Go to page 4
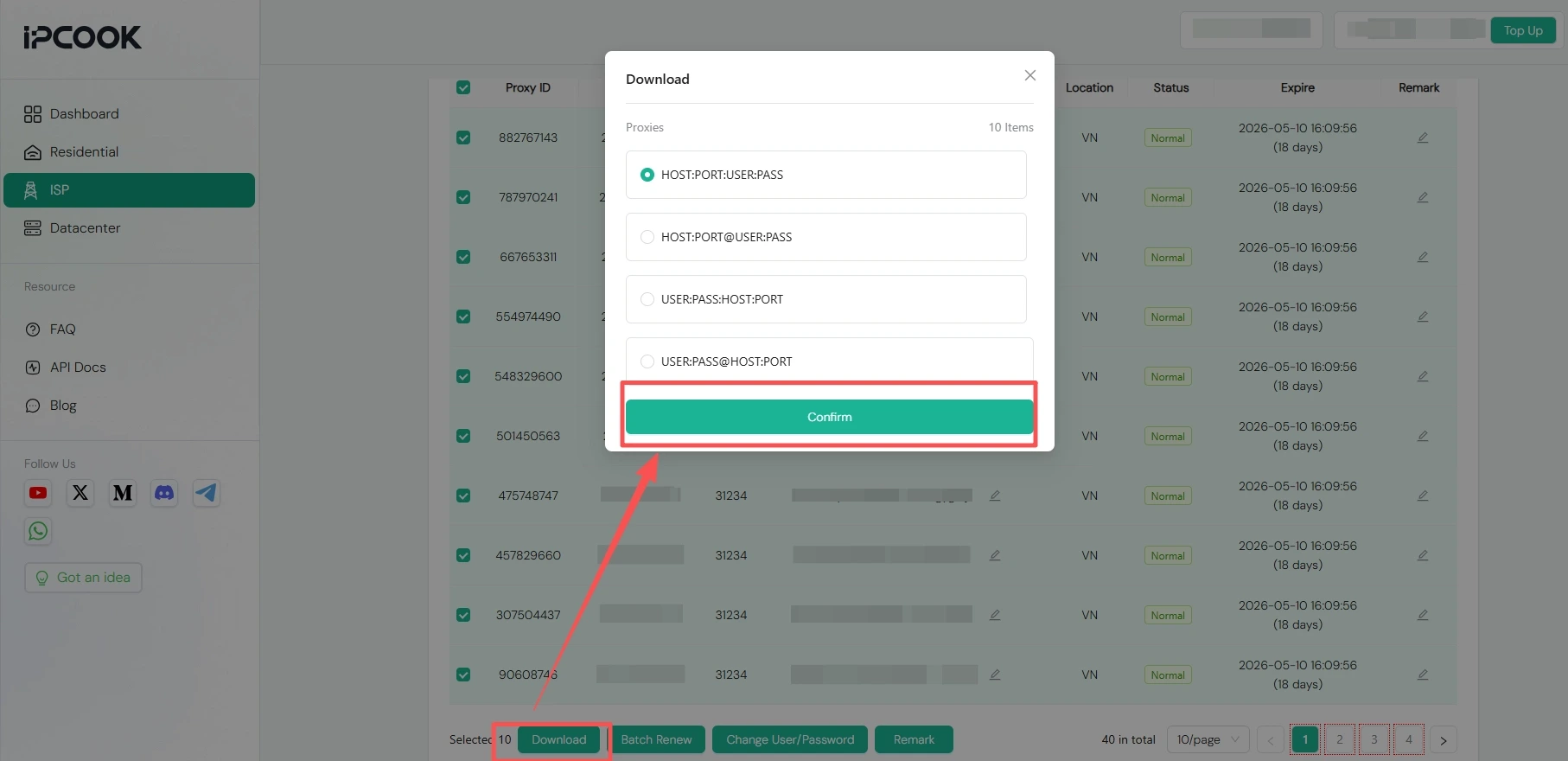 coord(1409,739)
